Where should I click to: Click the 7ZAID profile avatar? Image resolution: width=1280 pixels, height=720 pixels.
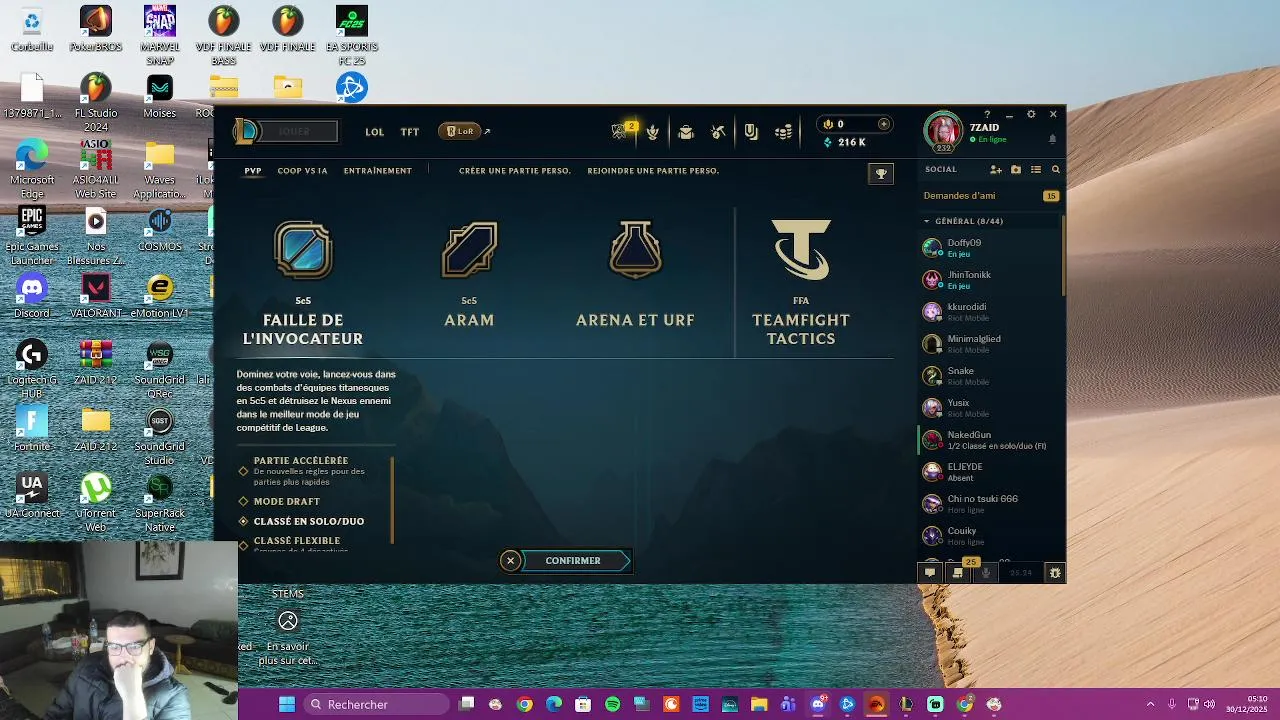tap(943, 132)
